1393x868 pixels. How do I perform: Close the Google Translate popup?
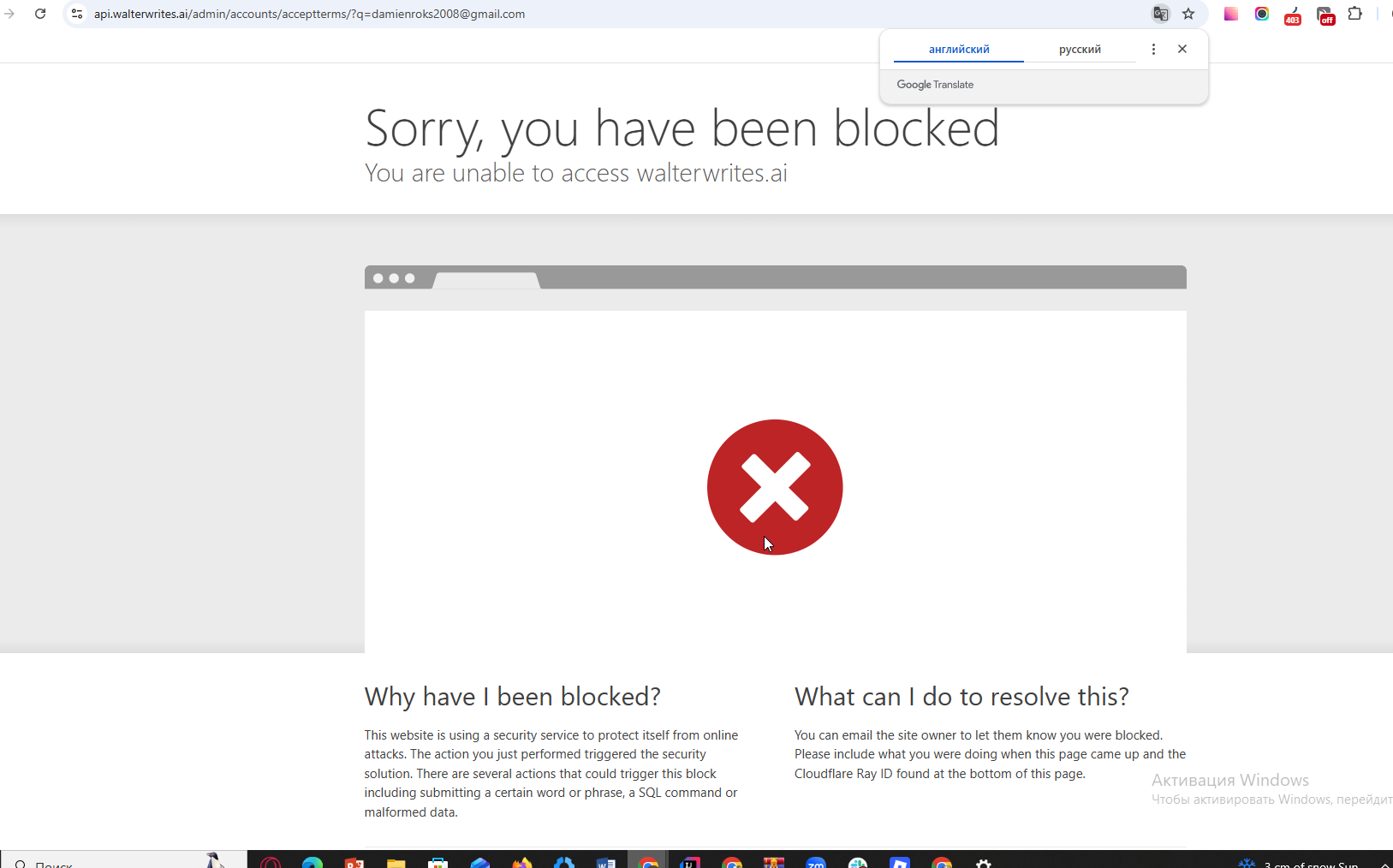click(1182, 49)
